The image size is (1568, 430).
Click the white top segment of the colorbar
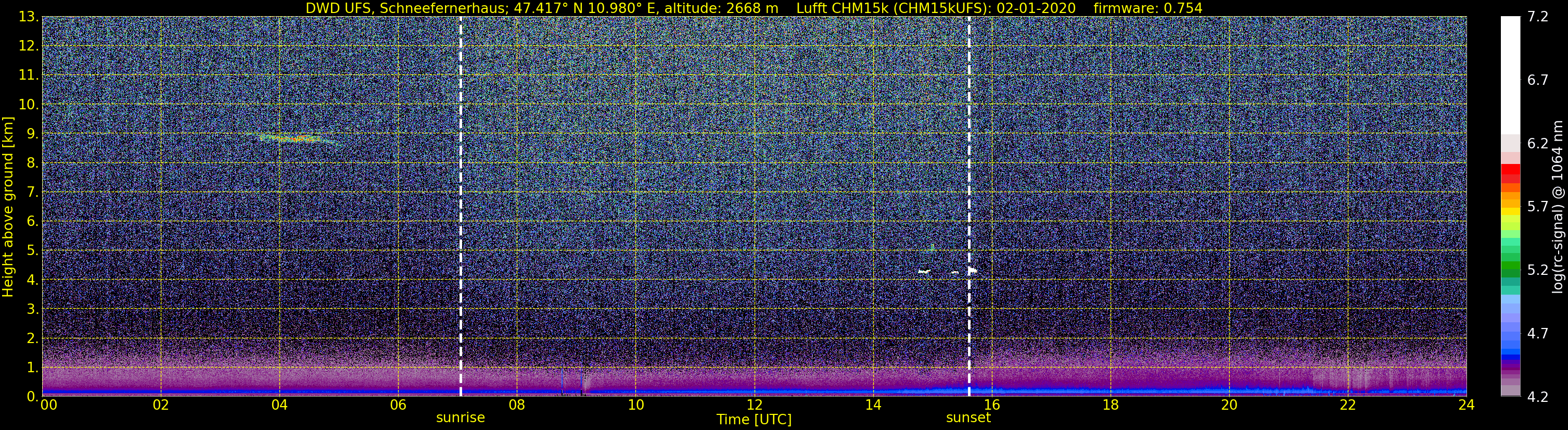pos(1510,75)
